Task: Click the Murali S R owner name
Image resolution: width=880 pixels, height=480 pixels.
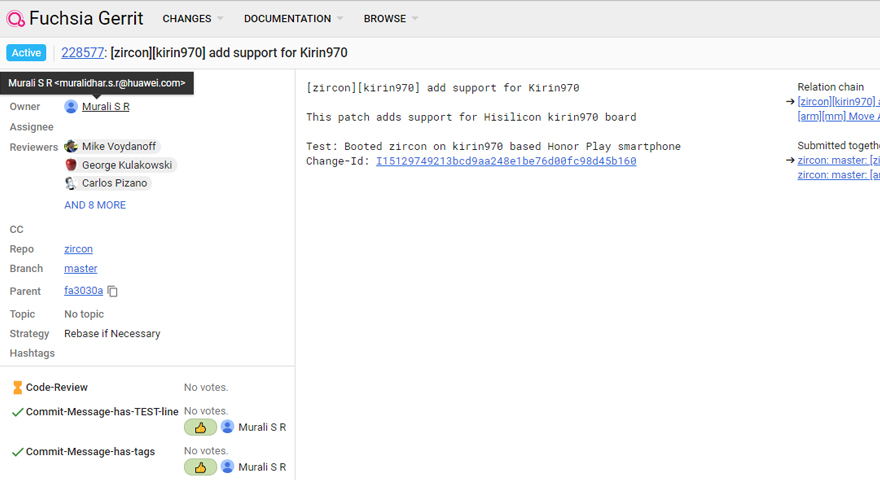Action: pos(105,107)
